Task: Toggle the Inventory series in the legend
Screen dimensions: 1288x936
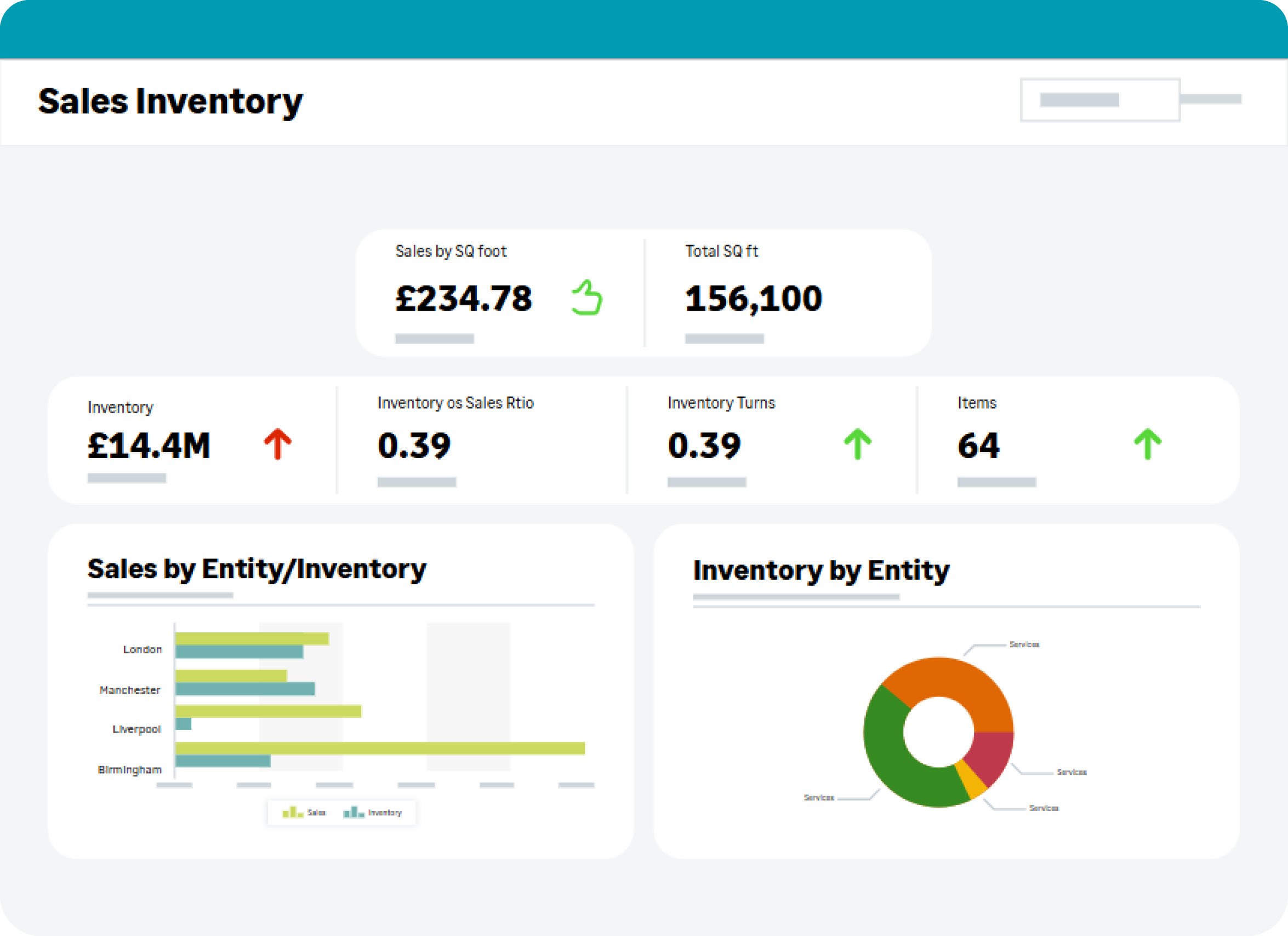Action: 385,813
